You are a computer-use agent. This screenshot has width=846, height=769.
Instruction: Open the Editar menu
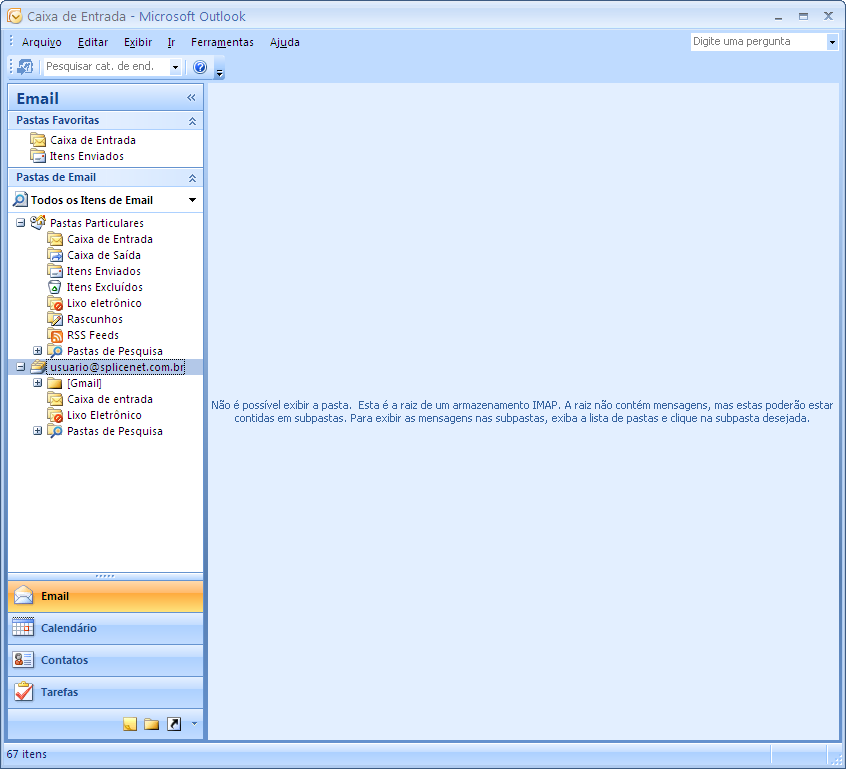click(x=93, y=42)
